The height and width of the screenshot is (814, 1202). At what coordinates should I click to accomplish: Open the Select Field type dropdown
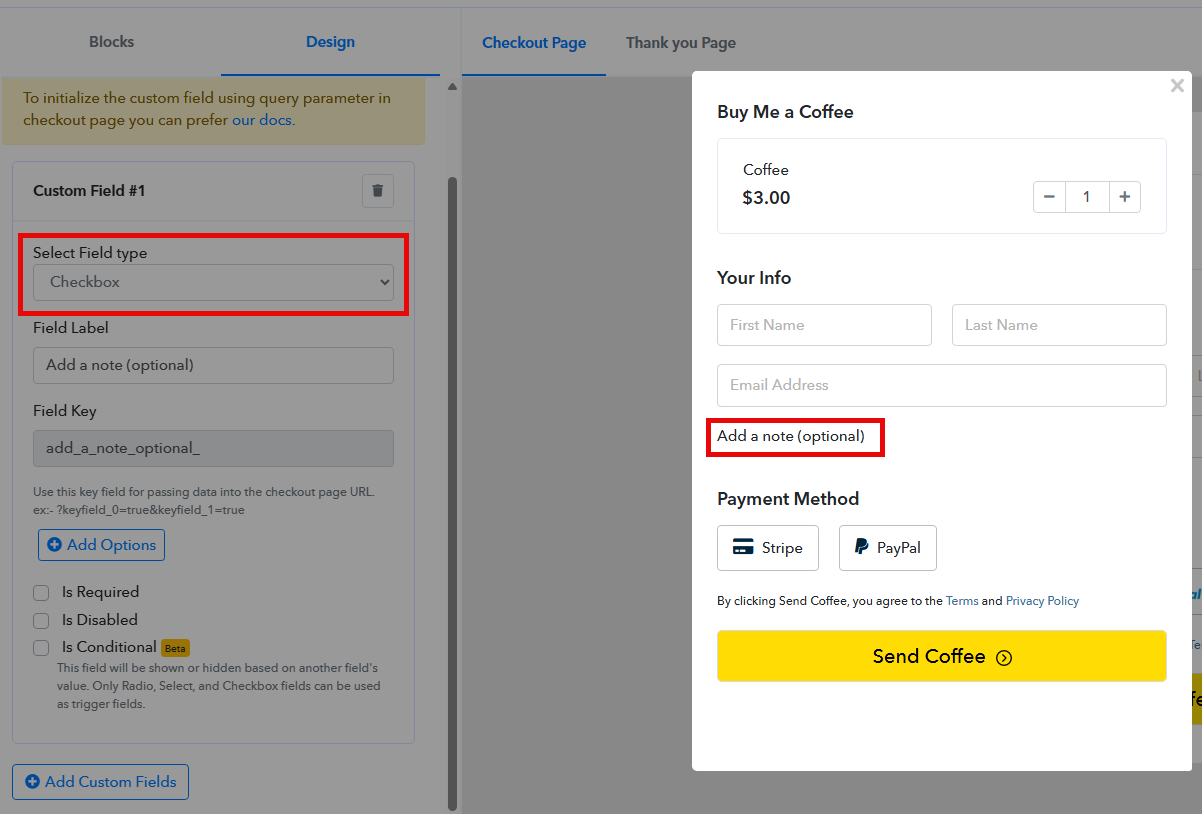click(x=213, y=282)
